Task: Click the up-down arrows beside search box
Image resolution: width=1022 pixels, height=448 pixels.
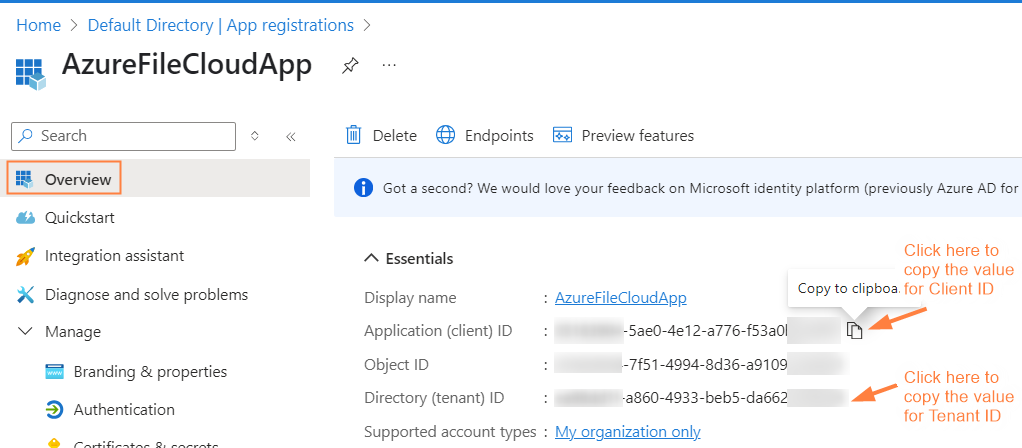Action: 255,136
